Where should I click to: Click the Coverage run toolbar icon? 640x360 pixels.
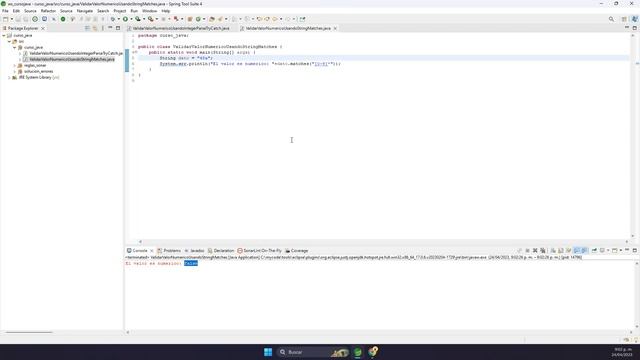coord(138,19)
